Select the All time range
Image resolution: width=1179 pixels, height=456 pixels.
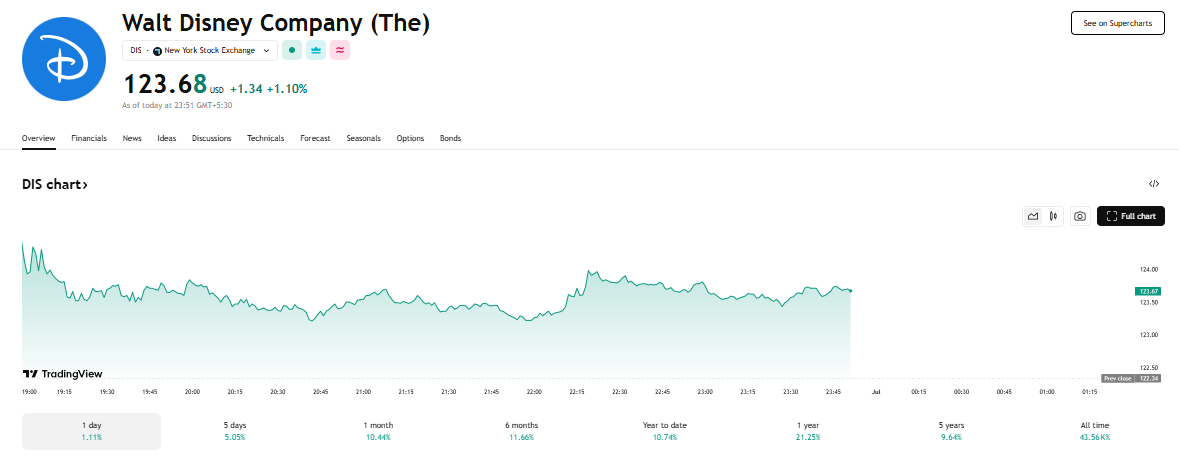point(1095,431)
